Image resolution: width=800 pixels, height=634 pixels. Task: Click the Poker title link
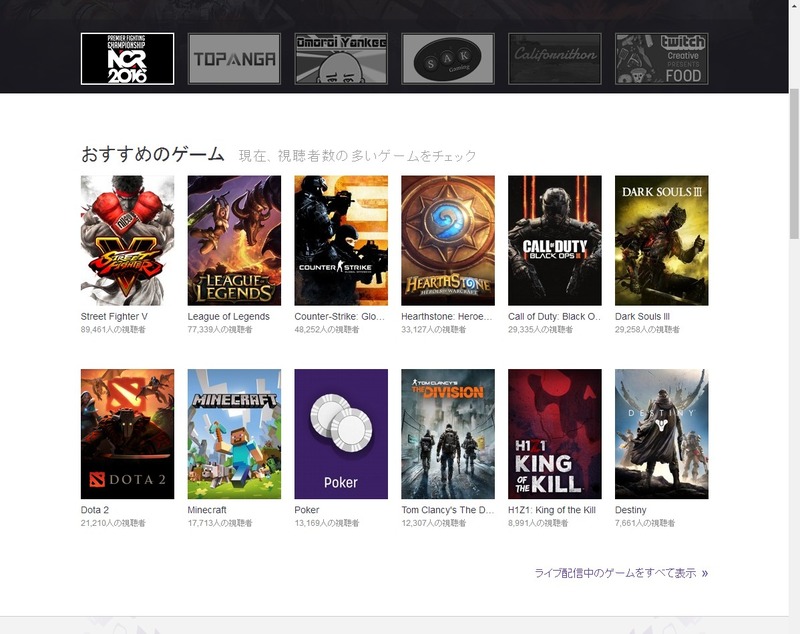pyautogui.click(x=307, y=510)
